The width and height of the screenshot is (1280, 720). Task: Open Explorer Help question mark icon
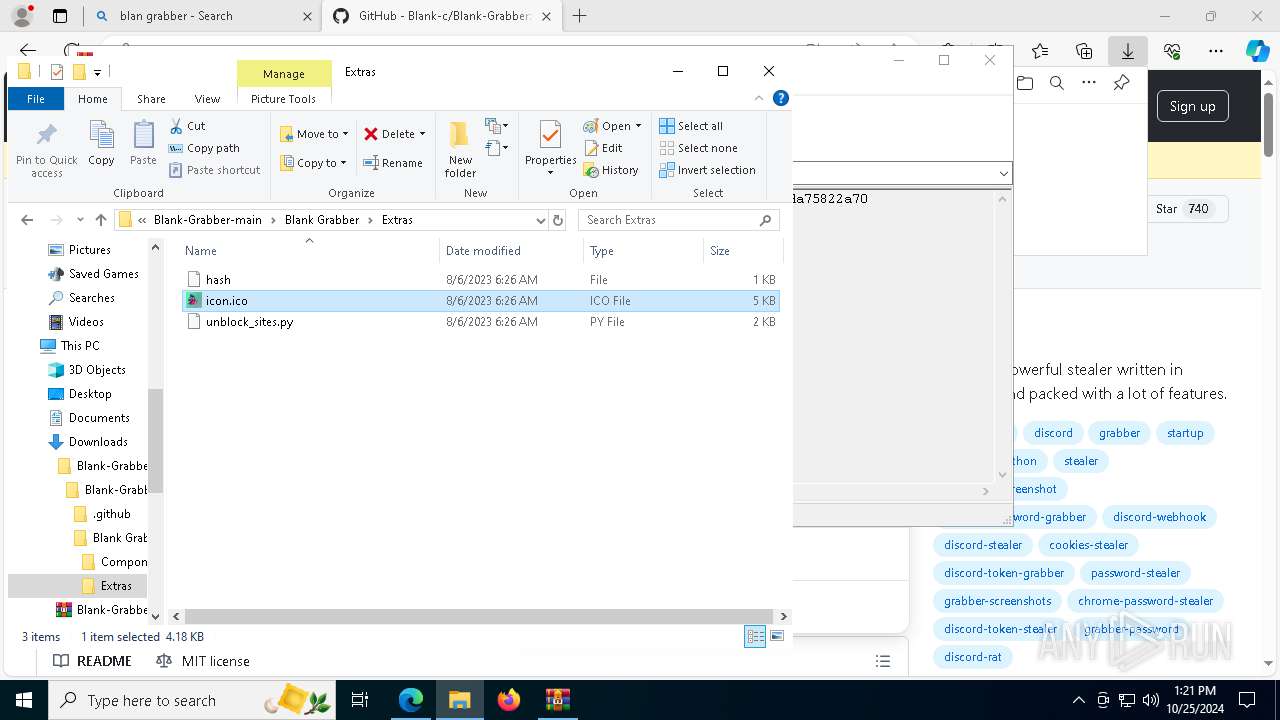781,98
